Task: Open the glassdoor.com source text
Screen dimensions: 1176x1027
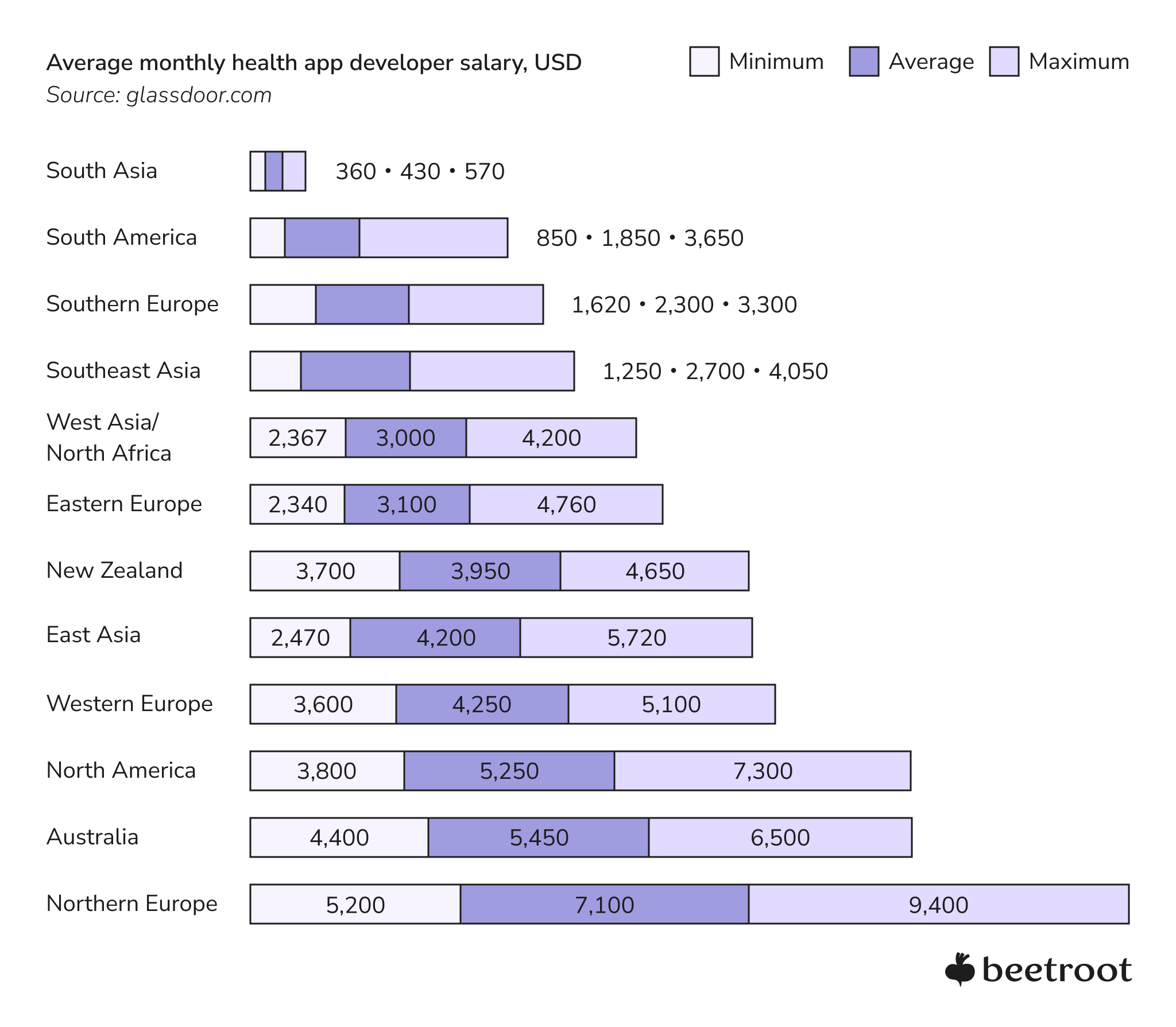Action: pyautogui.click(x=159, y=95)
